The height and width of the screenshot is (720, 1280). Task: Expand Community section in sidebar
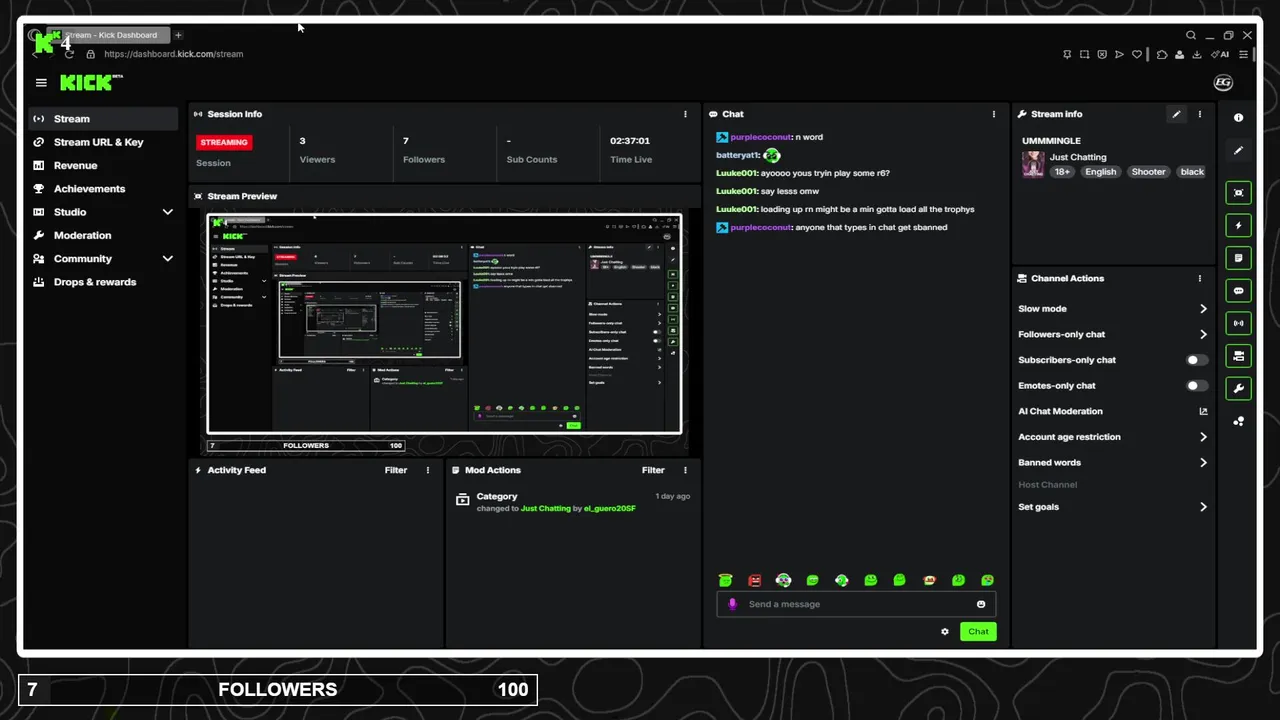[167, 259]
